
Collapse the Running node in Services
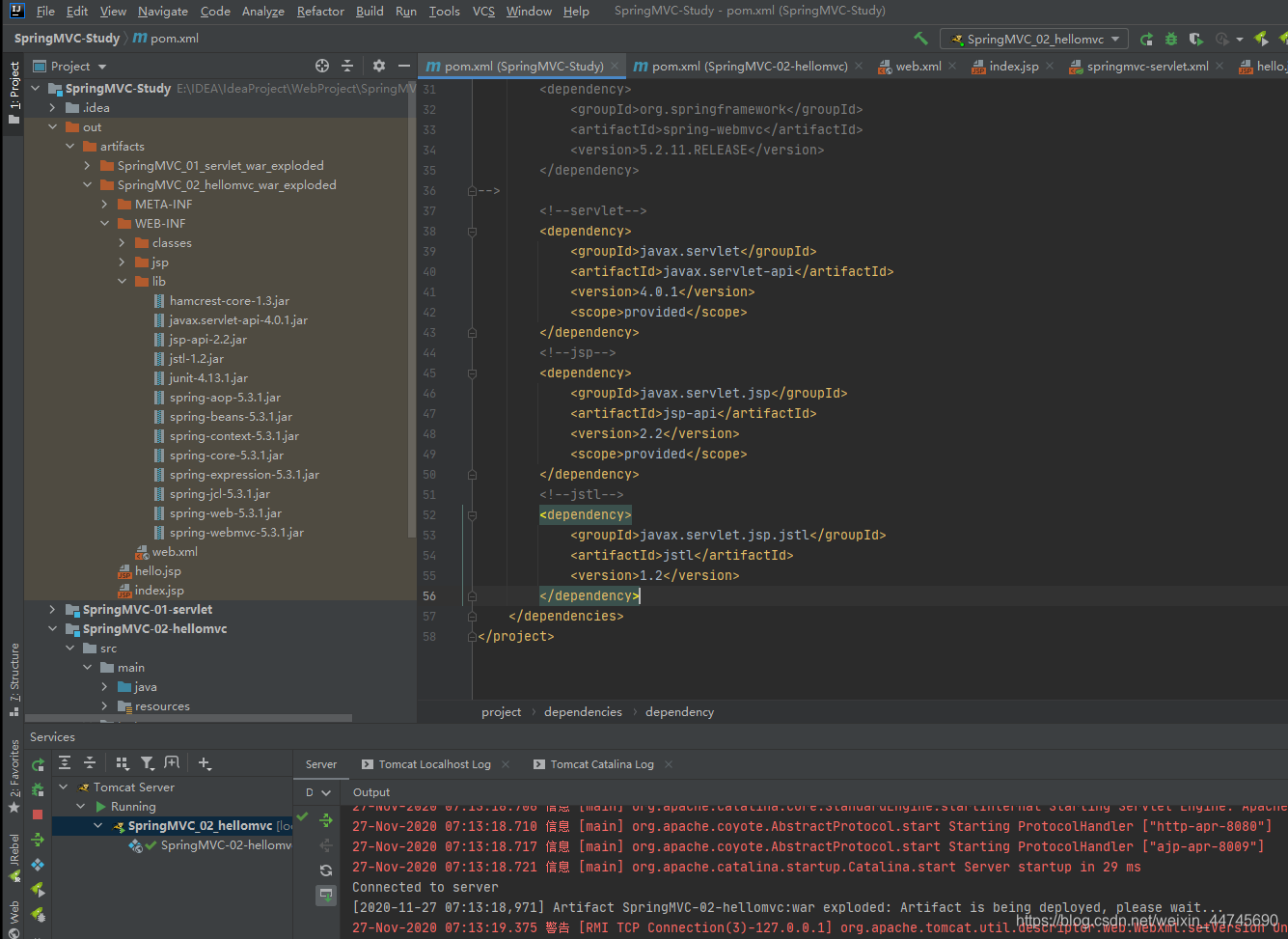81,807
